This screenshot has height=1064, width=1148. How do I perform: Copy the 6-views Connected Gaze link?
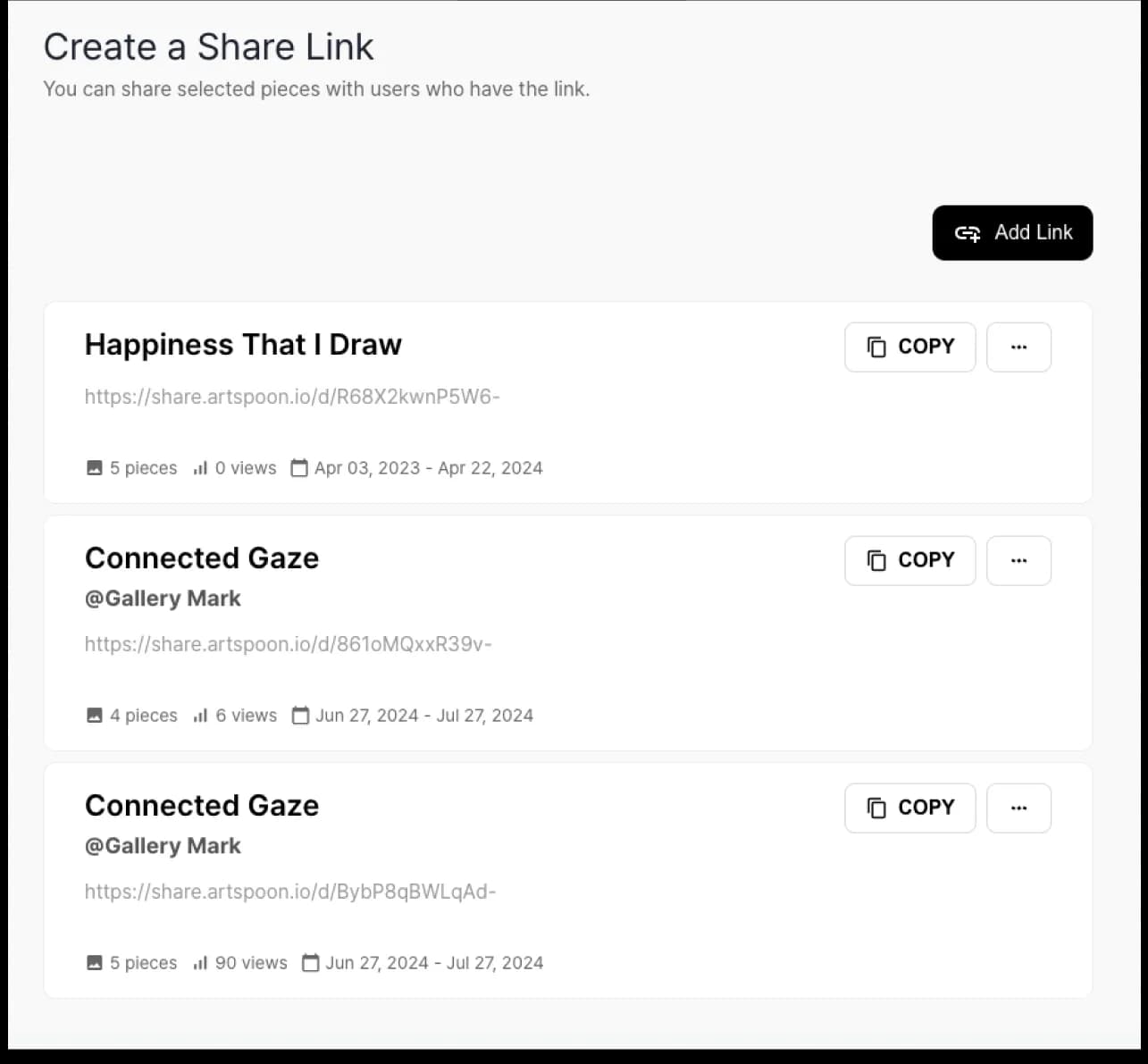tap(909, 560)
